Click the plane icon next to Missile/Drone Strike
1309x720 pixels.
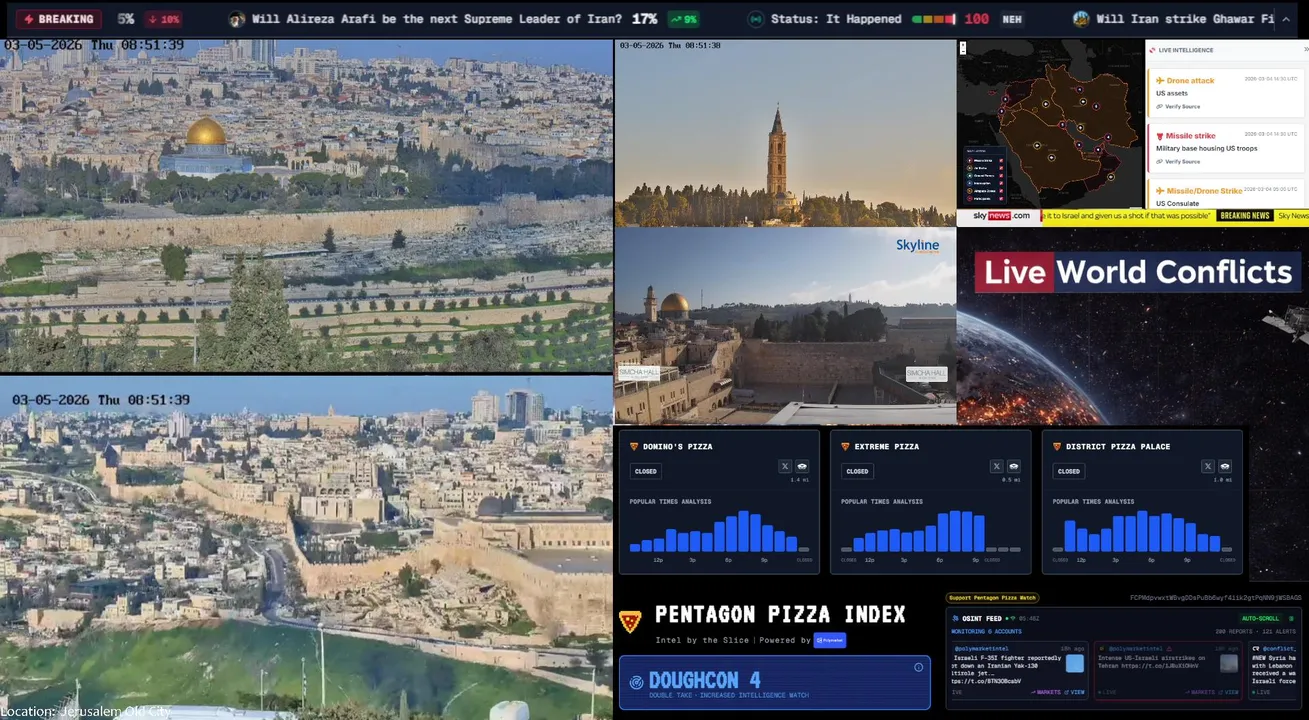pyautogui.click(x=1160, y=191)
